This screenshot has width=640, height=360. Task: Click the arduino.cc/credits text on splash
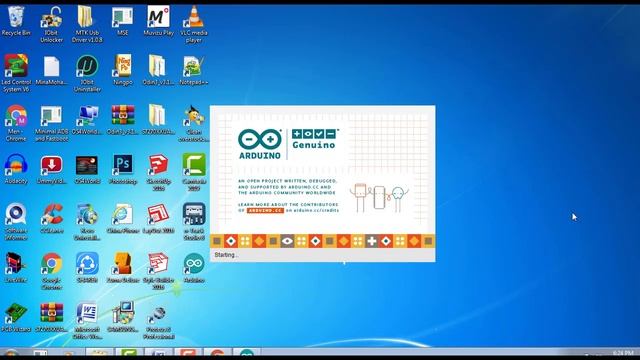(x=316, y=211)
